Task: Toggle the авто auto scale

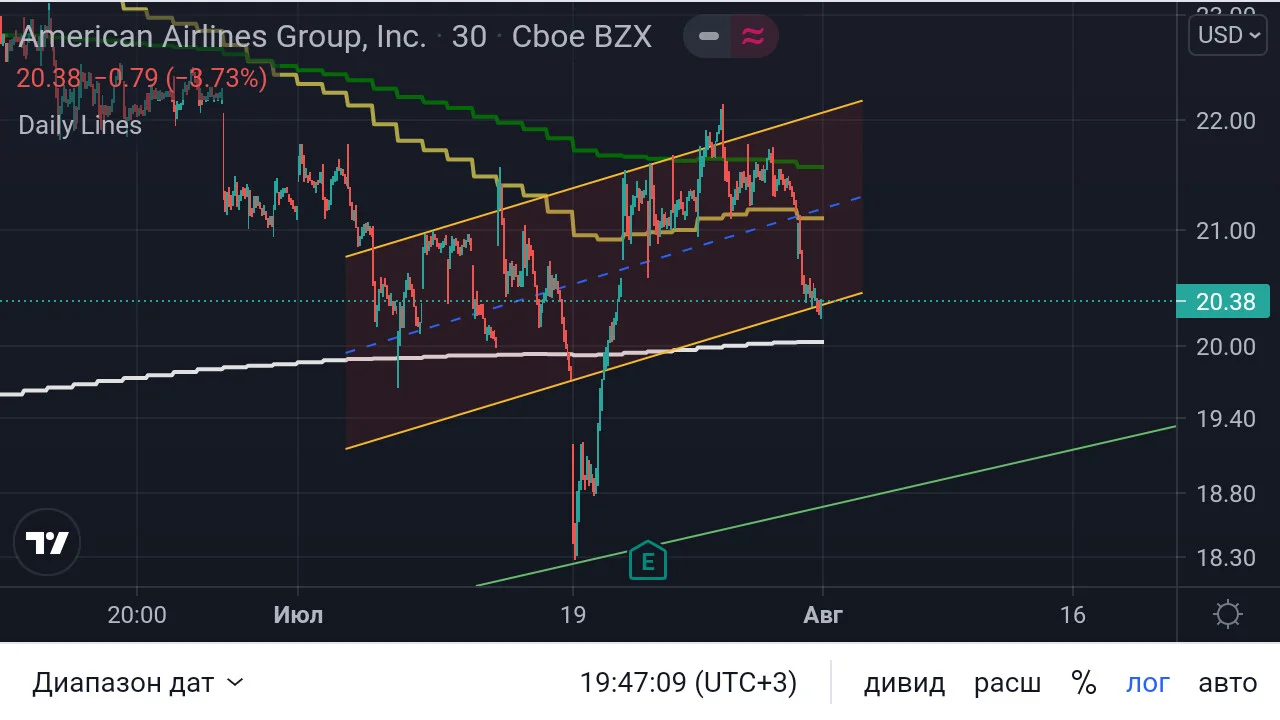Action: pyautogui.click(x=1228, y=683)
